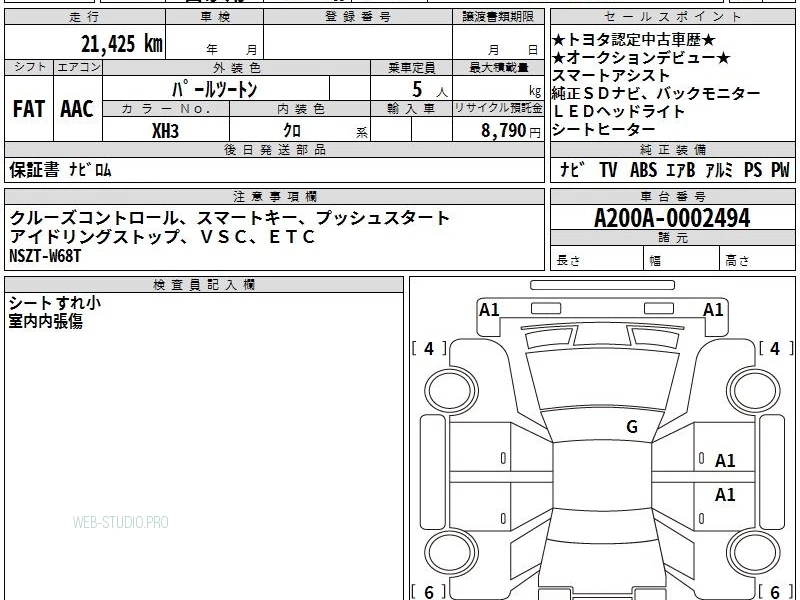Select the 純正装備 header
The width and height of the screenshot is (800, 600).
[672, 149]
